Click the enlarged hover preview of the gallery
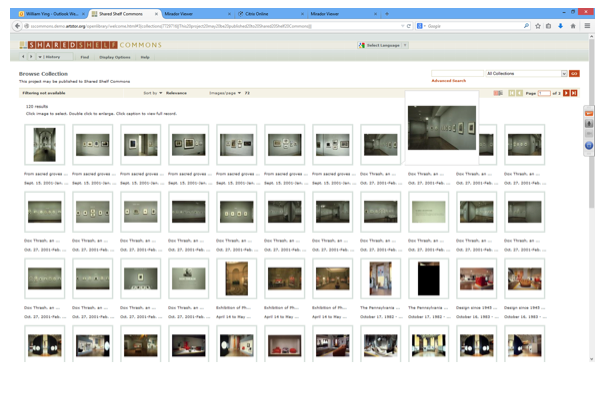 tap(442, 127)
